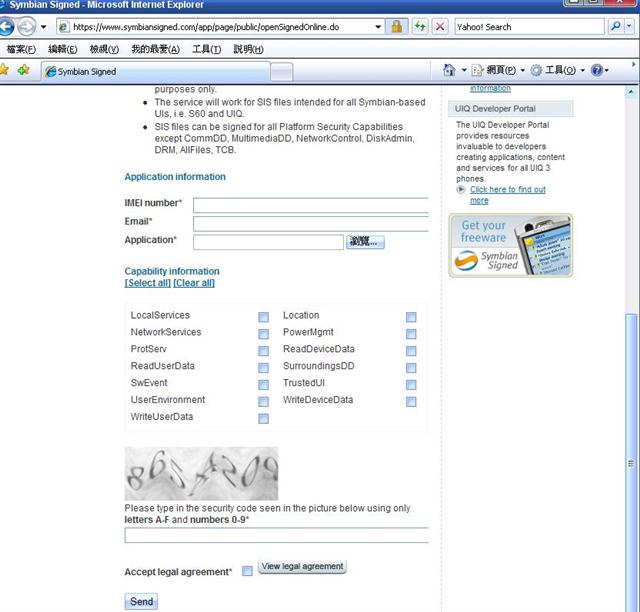Click the refresh page icon

coord(420,27)
